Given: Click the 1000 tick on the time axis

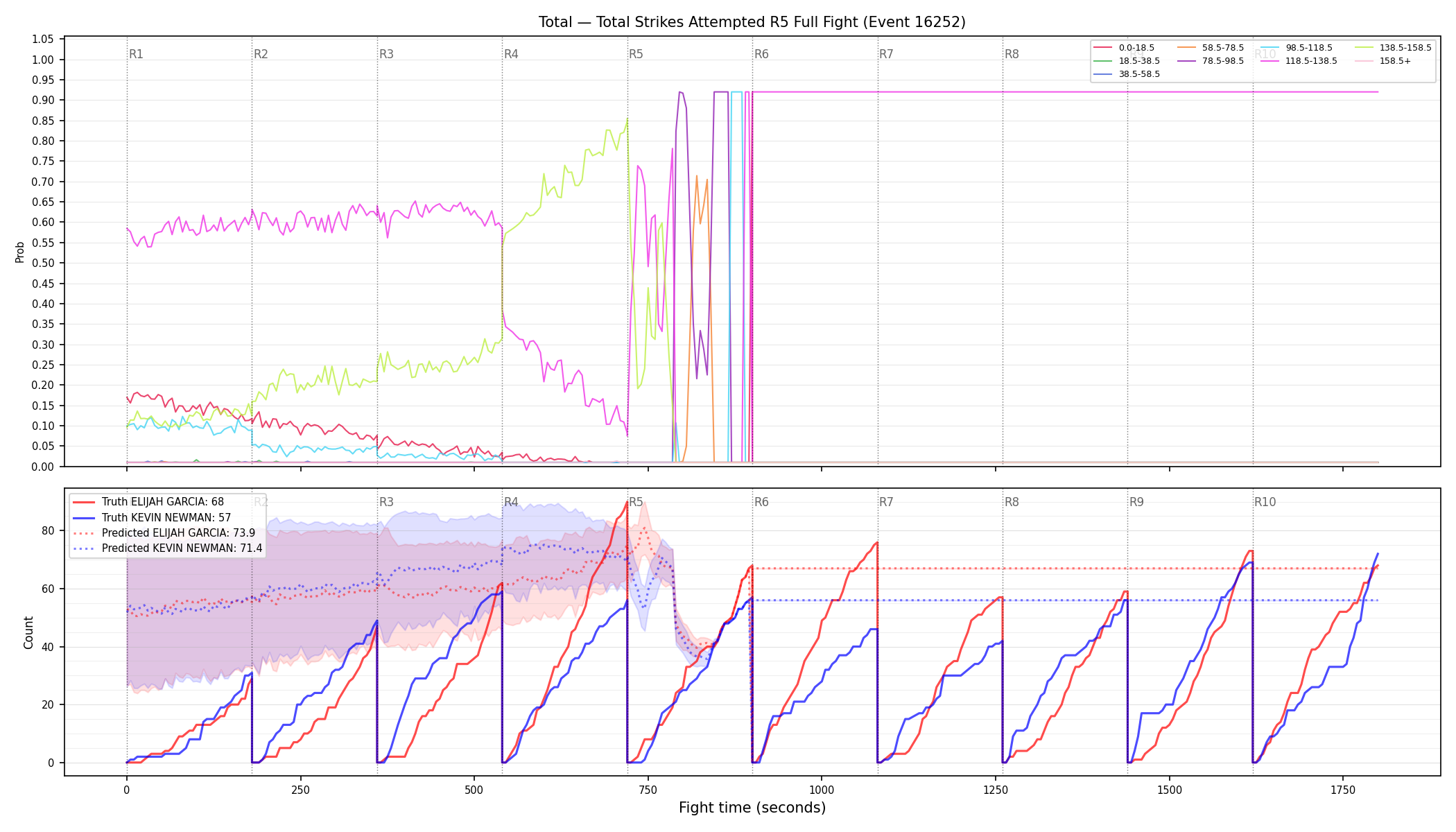Looking at the screenshot, I should click(x=822, y=790).
